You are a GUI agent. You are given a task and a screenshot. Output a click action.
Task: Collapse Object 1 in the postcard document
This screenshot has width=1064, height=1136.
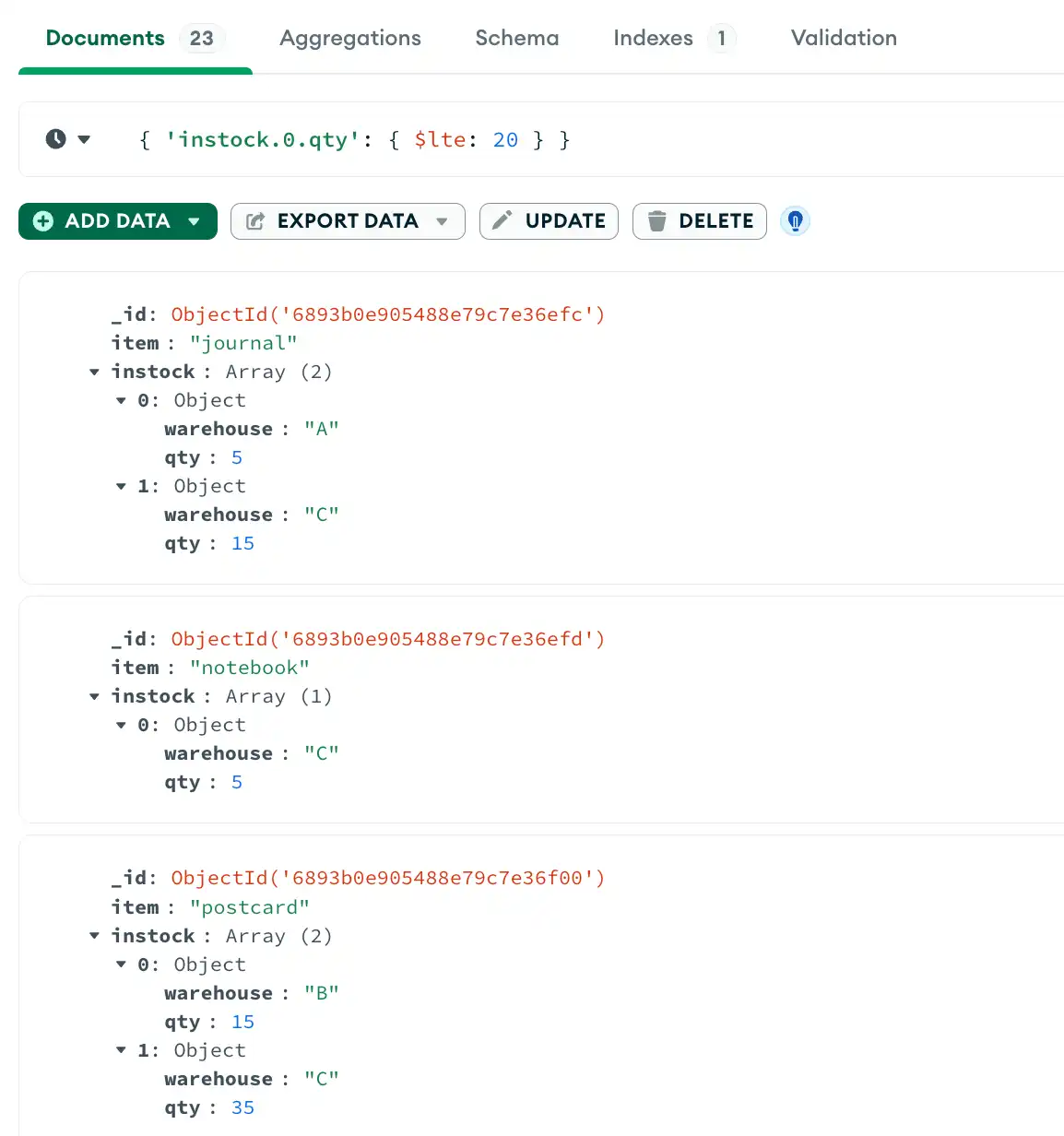click(121, 1050)
